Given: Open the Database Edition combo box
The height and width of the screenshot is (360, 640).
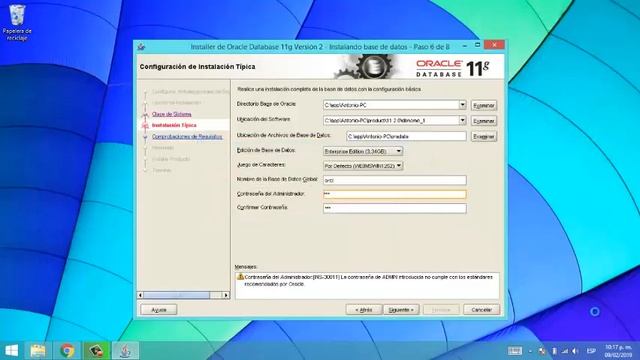Looking at the screenshot, I should click(363, 151).
